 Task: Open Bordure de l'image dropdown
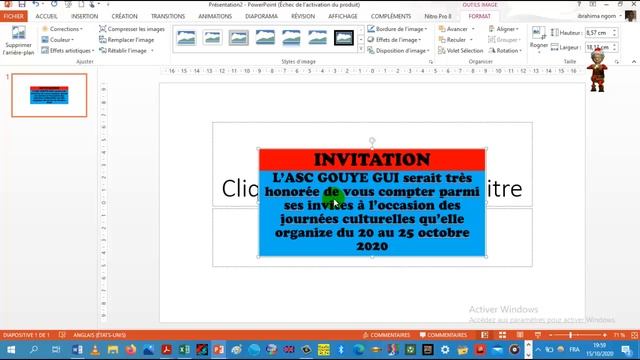click(397, 29)
